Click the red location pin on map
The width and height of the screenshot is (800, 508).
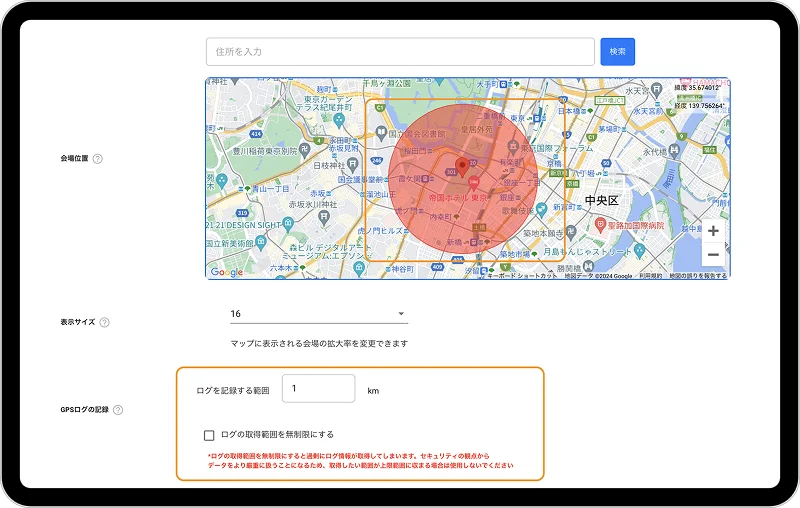coord(461,166)
